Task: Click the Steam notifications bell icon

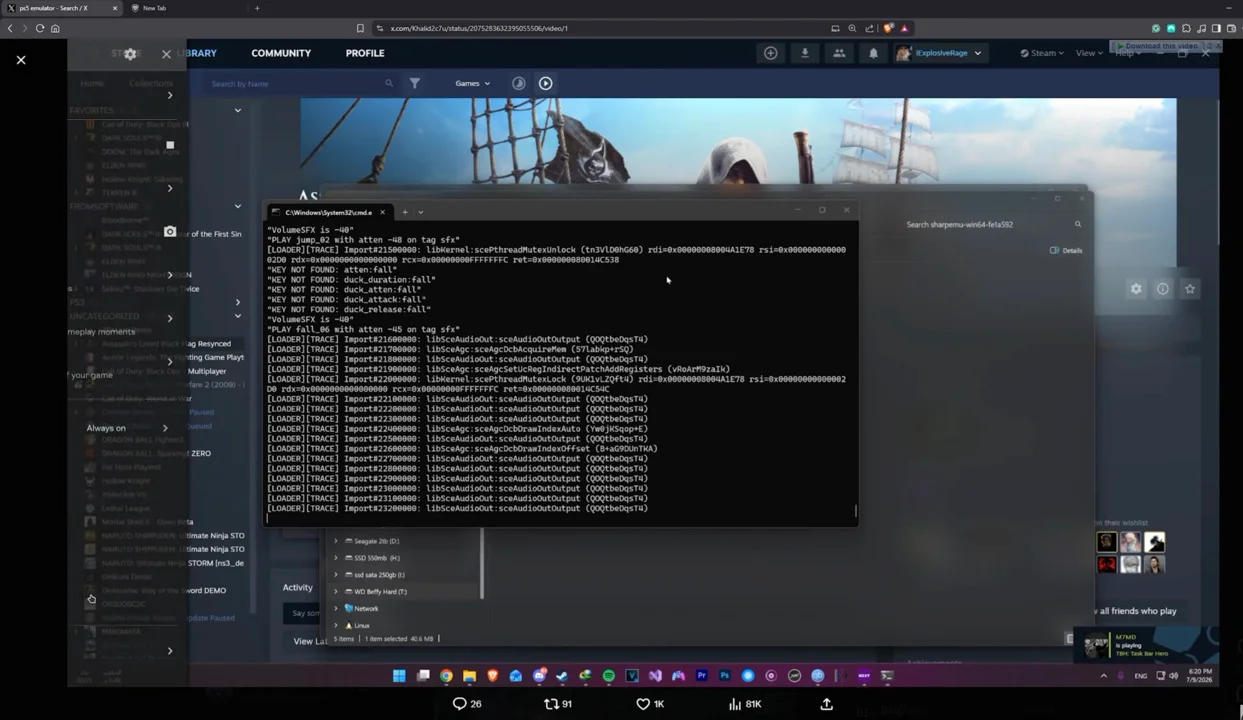Action: click(x=873, y=53)
